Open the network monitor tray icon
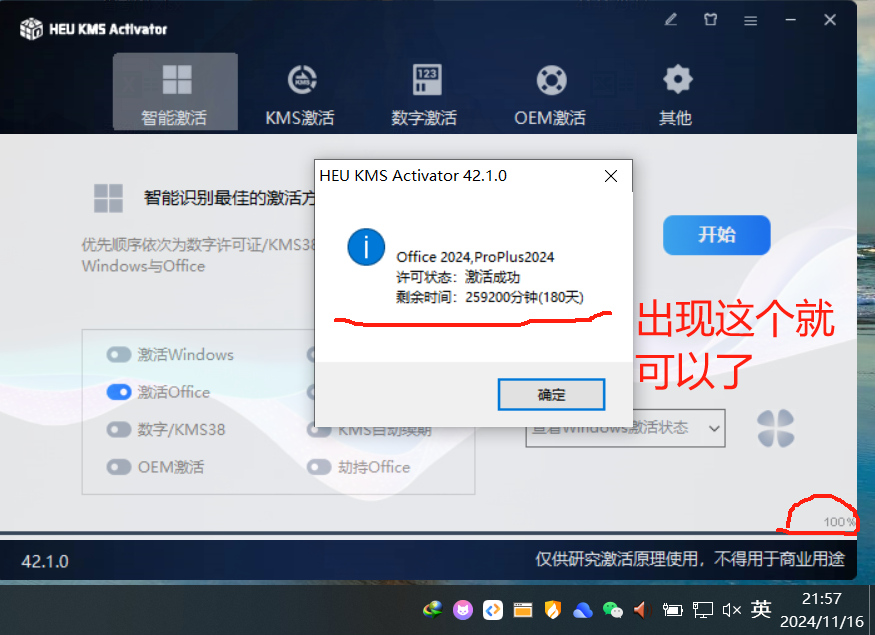Viewport: 875px width, 635px height. (x=703, y=610)
